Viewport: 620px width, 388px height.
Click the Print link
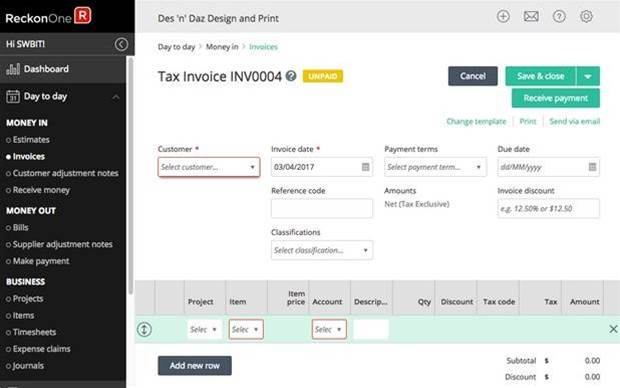pyautogui.click(x=528, y=121)
